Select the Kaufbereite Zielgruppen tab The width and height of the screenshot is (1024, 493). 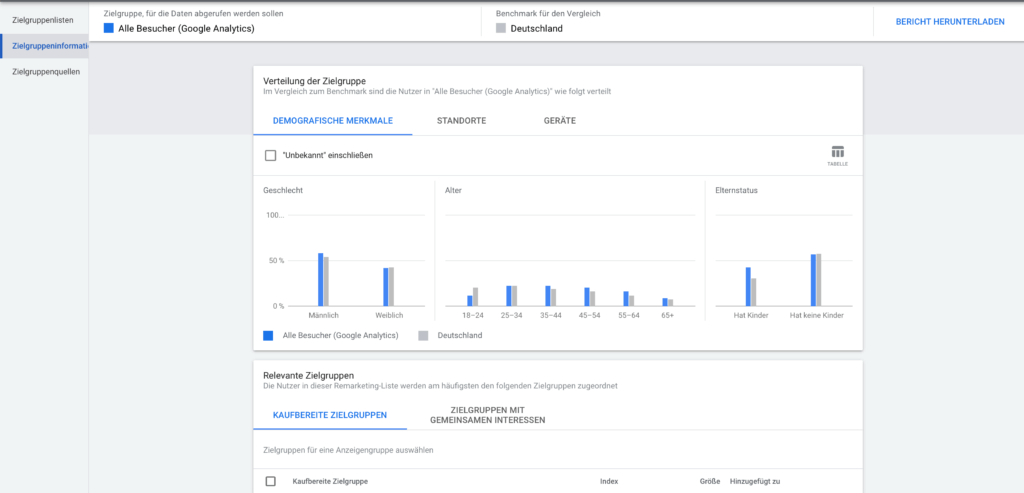(x=333, y=414)
